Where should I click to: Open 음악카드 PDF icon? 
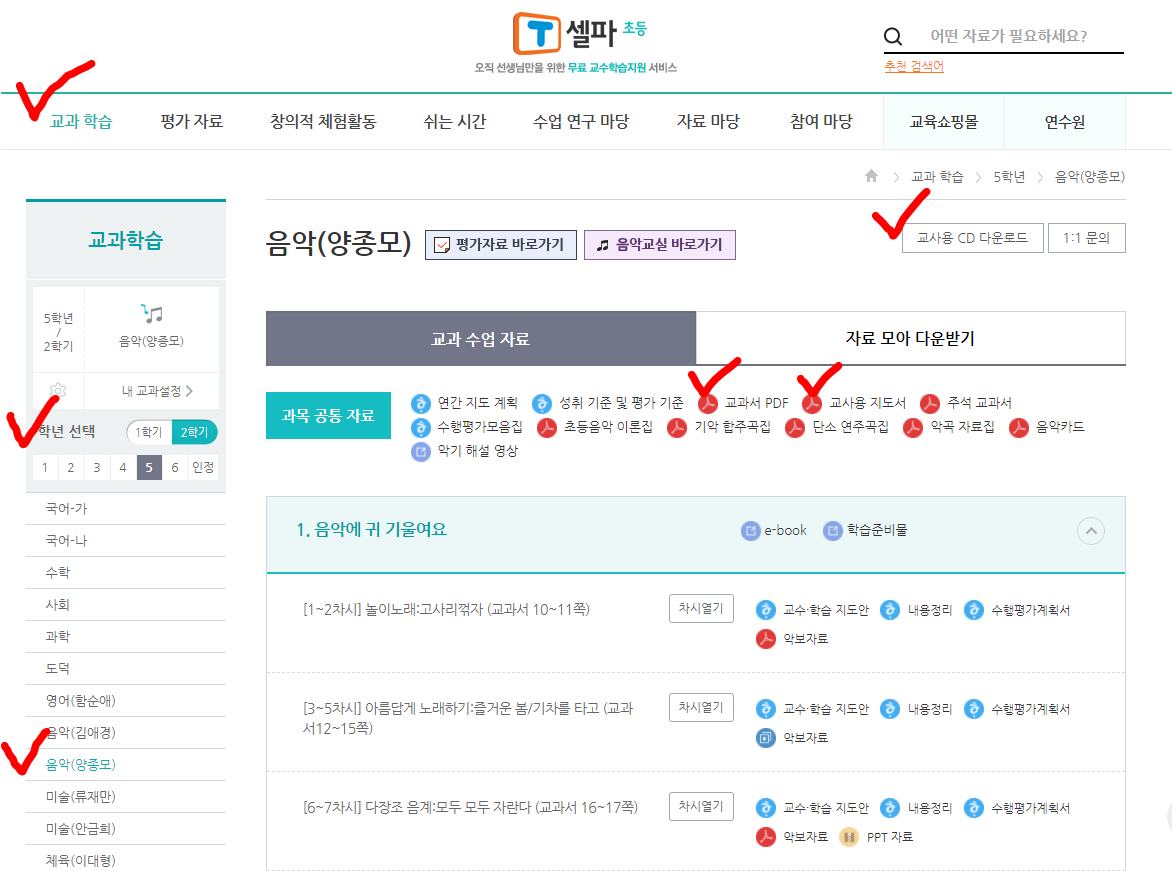(1019, 428)
